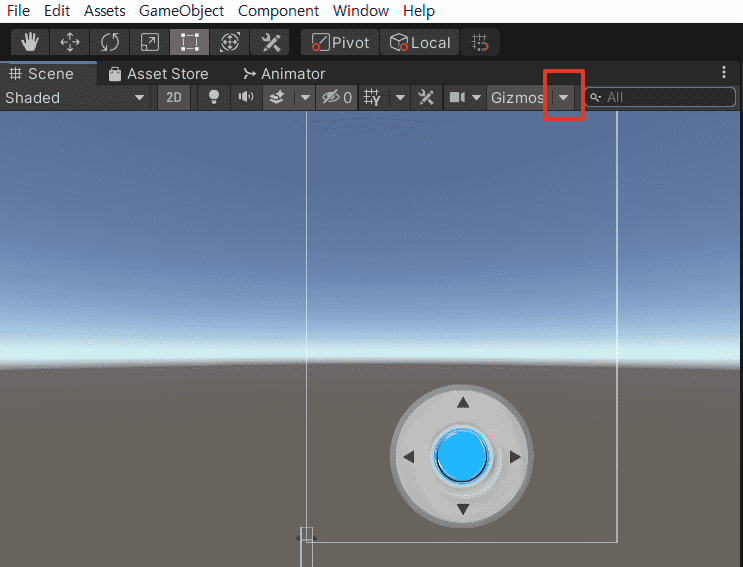Click joystick left arrow

[409, 457]
